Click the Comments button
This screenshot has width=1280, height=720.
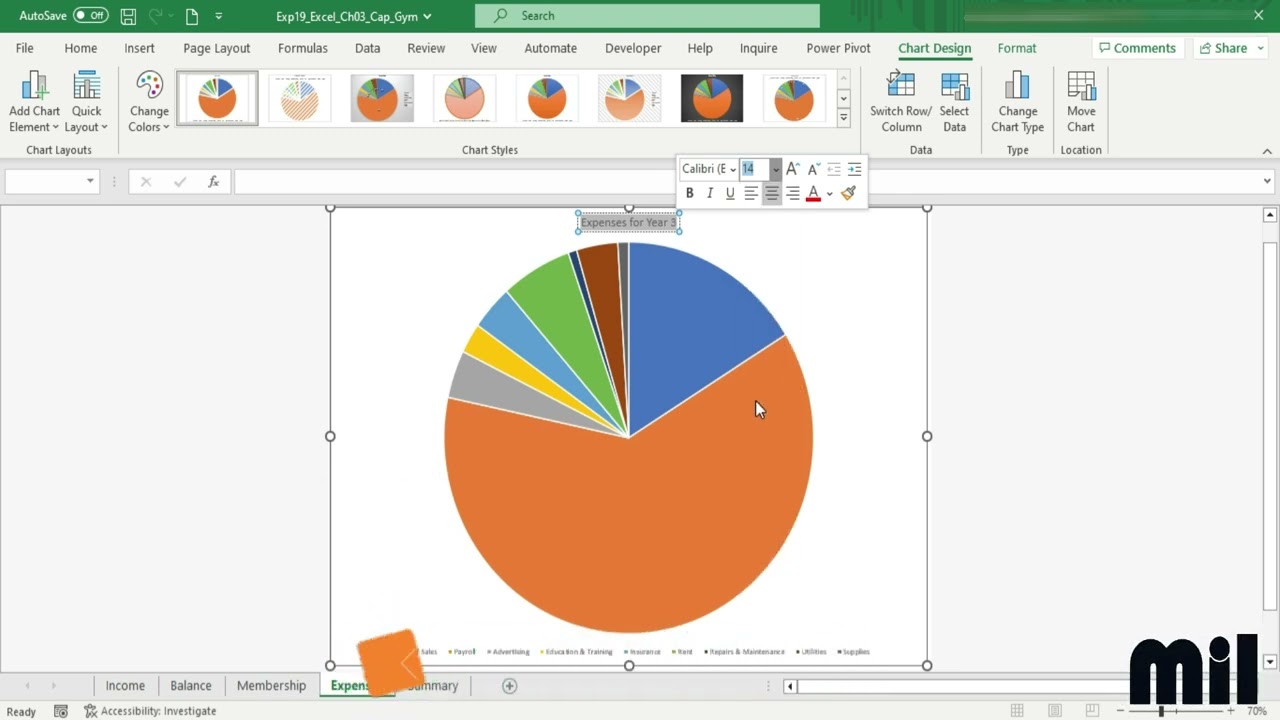(x=1138, y=48)
